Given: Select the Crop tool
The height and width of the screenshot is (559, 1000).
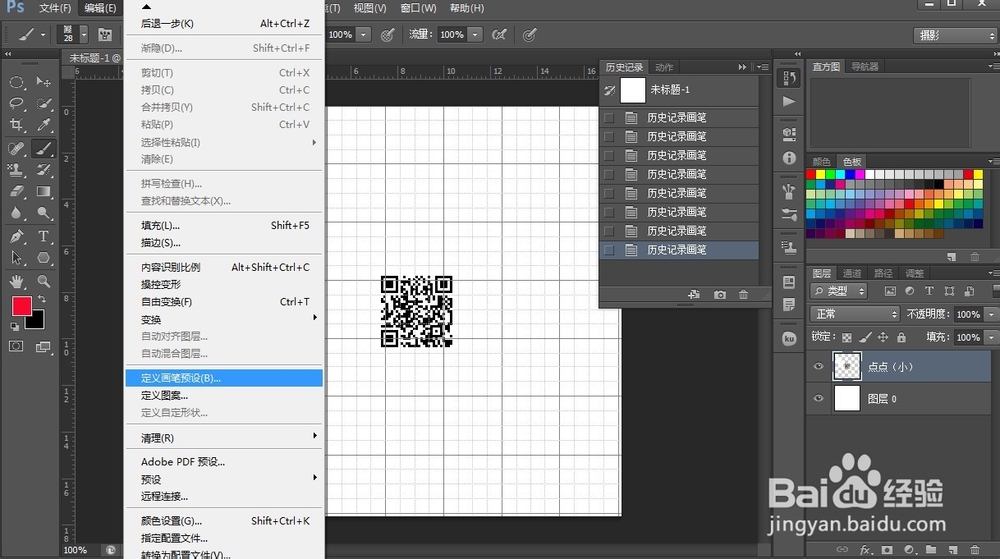Looking at the screenshot, I should coord(17,125).
